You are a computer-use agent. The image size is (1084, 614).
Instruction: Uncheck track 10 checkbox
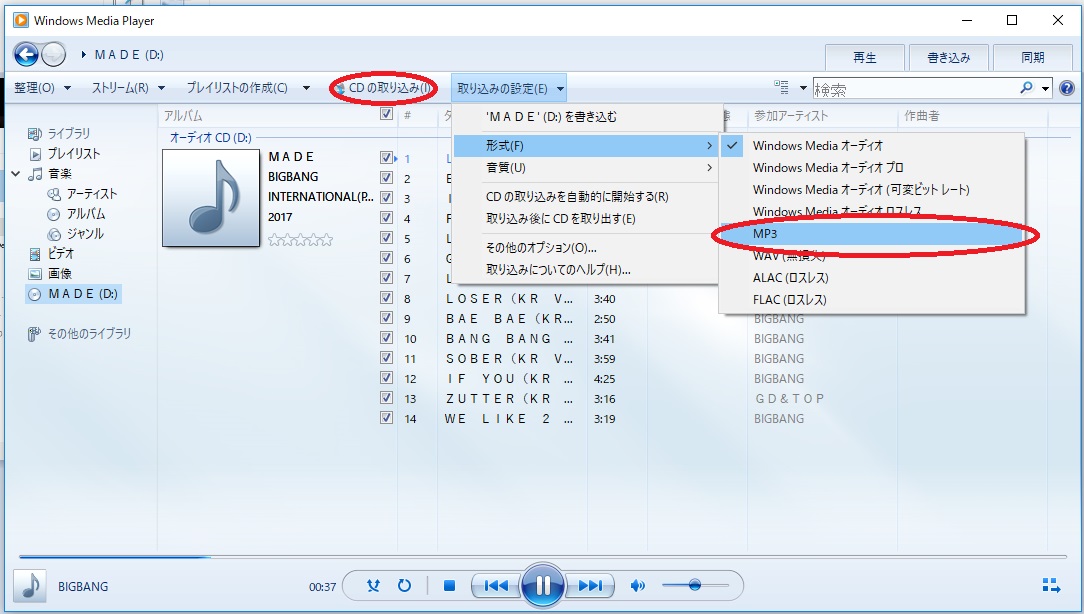pos(386,338)
